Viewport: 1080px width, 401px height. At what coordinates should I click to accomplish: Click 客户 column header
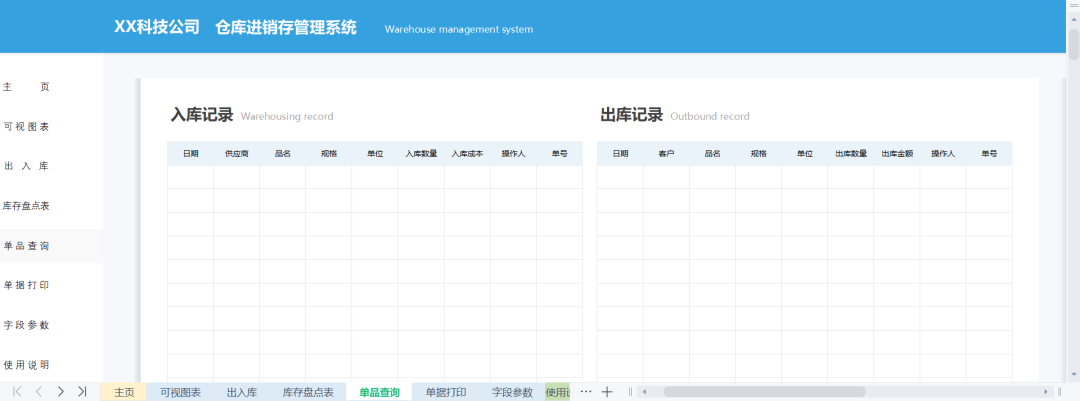tap(666, 154)
